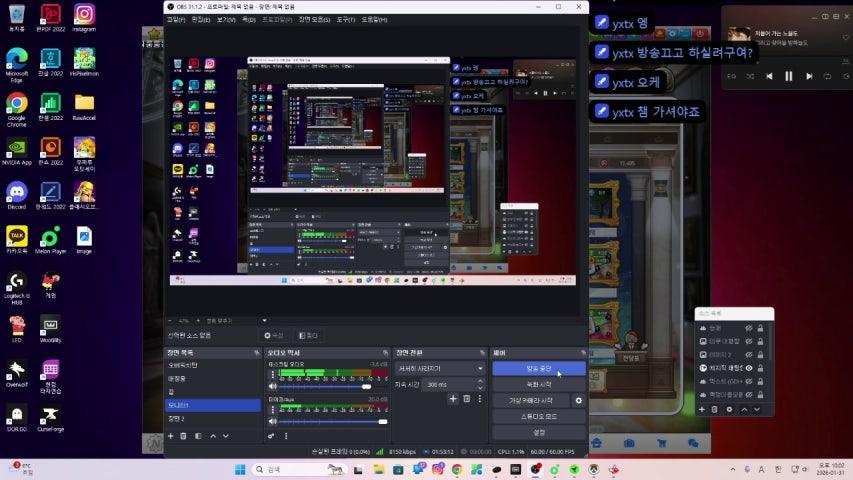853x480 pixels.
Task: Click the 녹화 시작 start recording button
Action: (538, 384)
